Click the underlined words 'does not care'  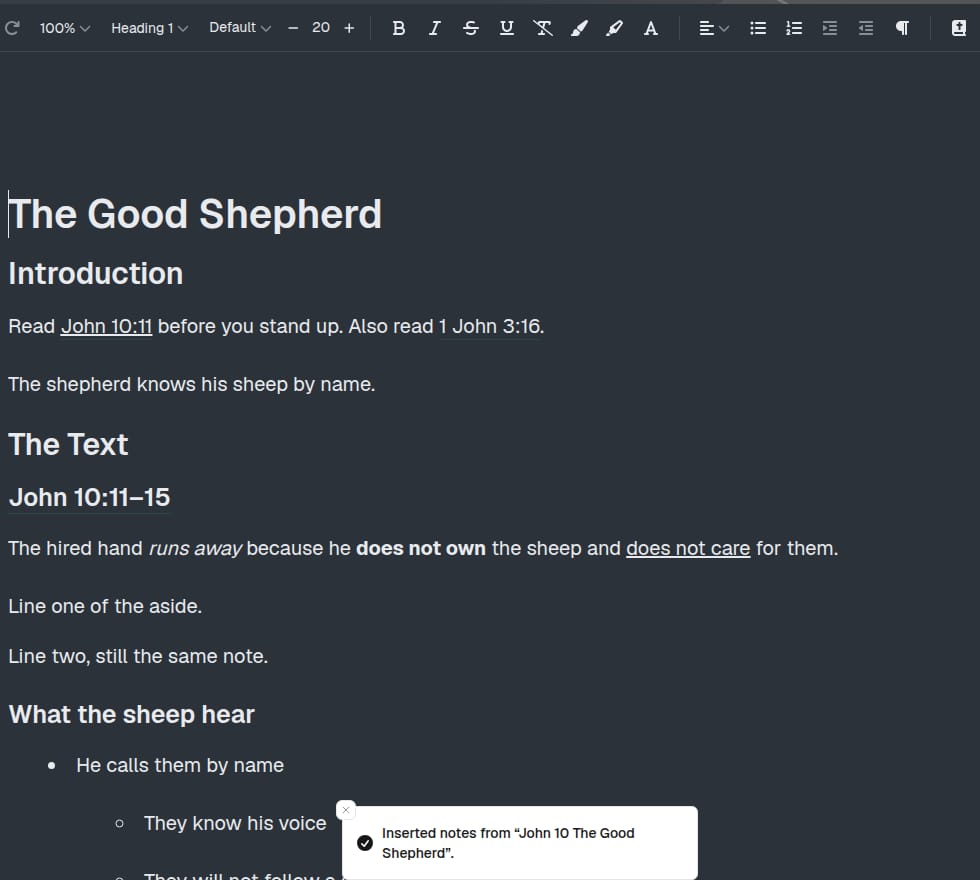[688, 548]
